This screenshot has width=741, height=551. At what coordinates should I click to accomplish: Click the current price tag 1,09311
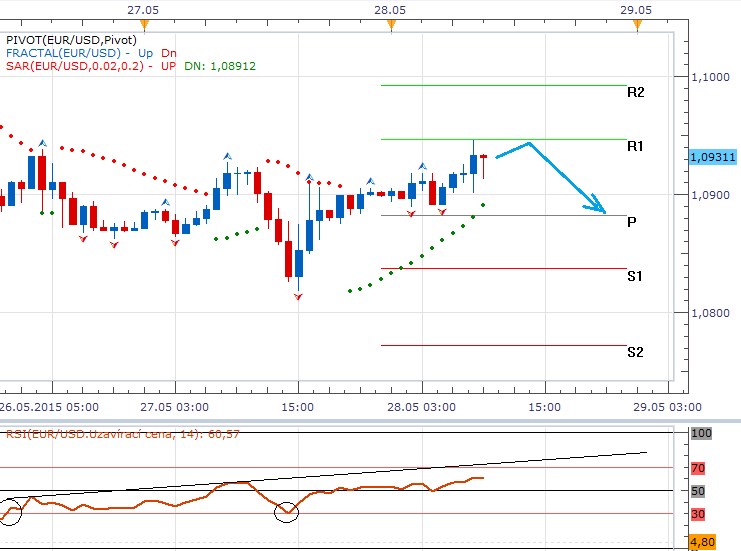[x=713, y=157]
